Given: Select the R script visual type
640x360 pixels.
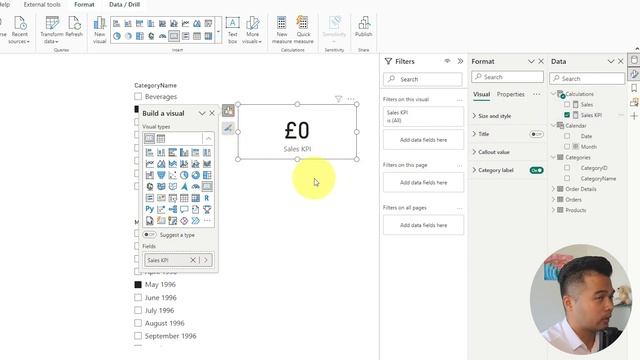Looking at the screenshot, I should coord(207,198).
